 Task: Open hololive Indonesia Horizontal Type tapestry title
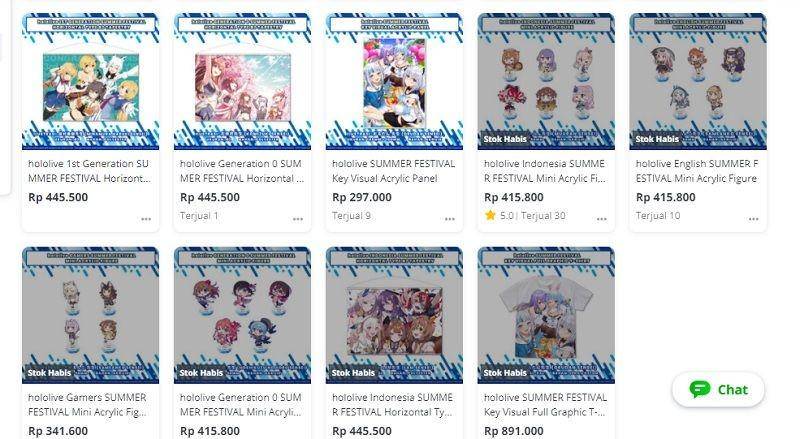tap(392, 405)
